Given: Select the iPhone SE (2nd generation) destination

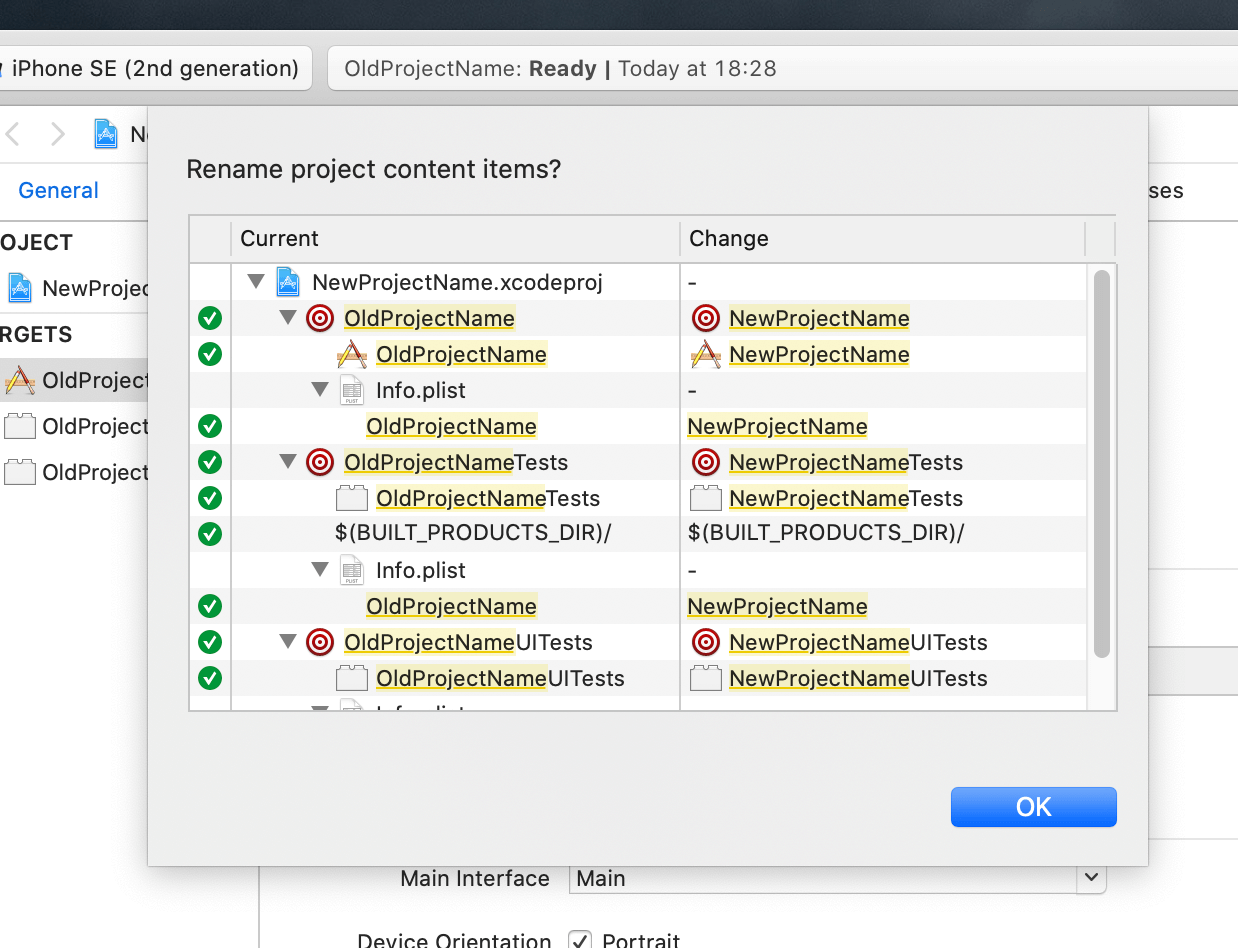Looking at the screenshot, I should tap(155, 68).
